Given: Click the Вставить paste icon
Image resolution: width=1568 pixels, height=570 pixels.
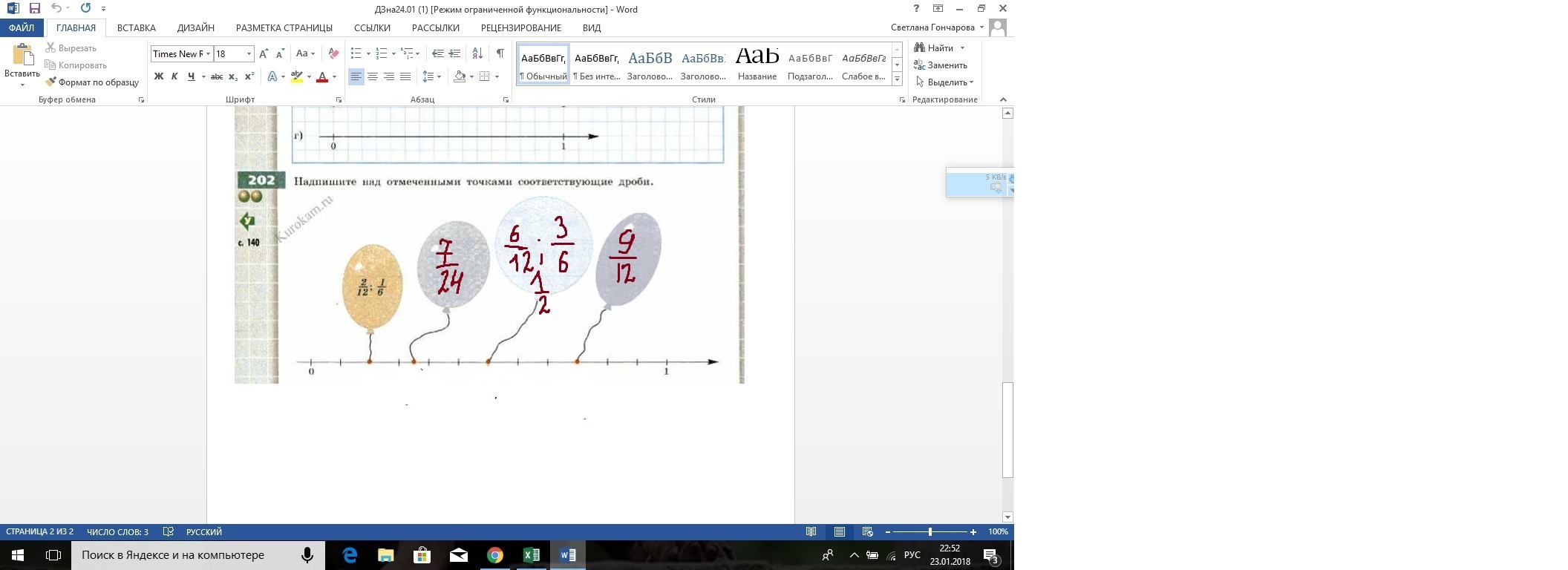Looking at the screenshot, I should coord(22,56).
